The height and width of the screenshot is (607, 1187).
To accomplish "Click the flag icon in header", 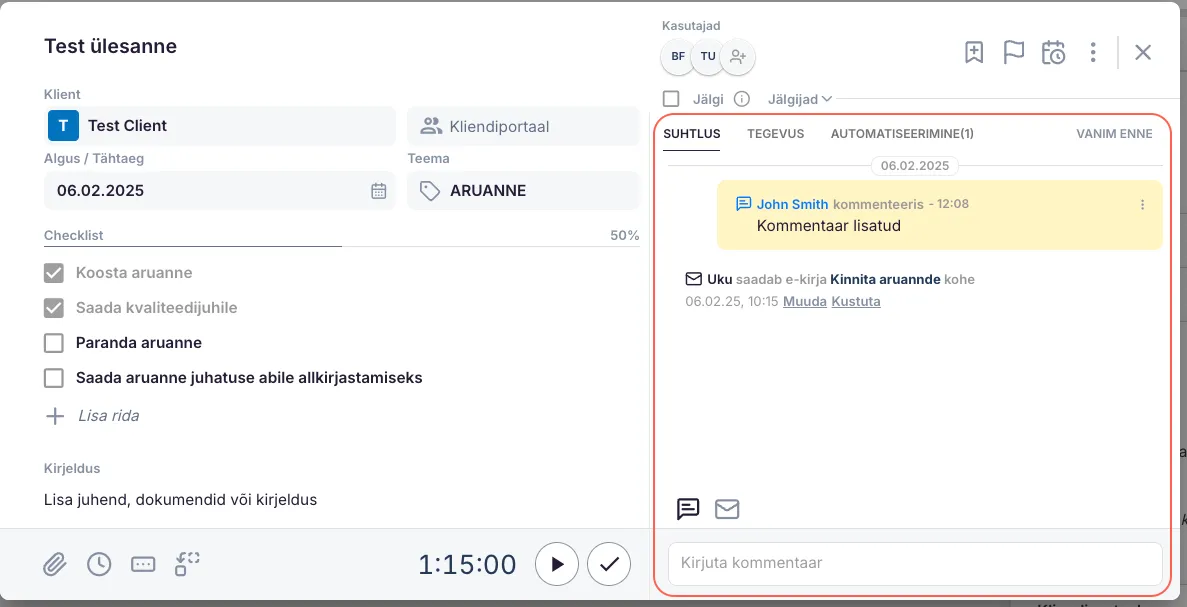I will pyautogui.click(x=1014, y=52).
